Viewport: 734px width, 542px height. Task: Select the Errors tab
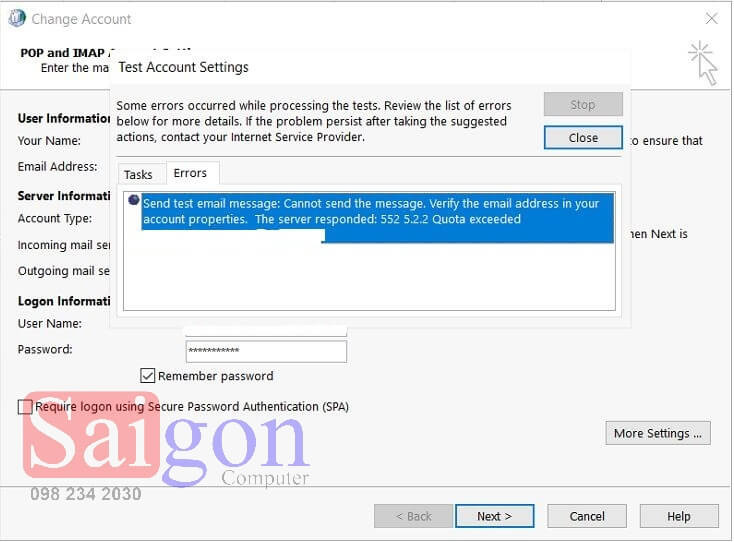click(190, 173)
